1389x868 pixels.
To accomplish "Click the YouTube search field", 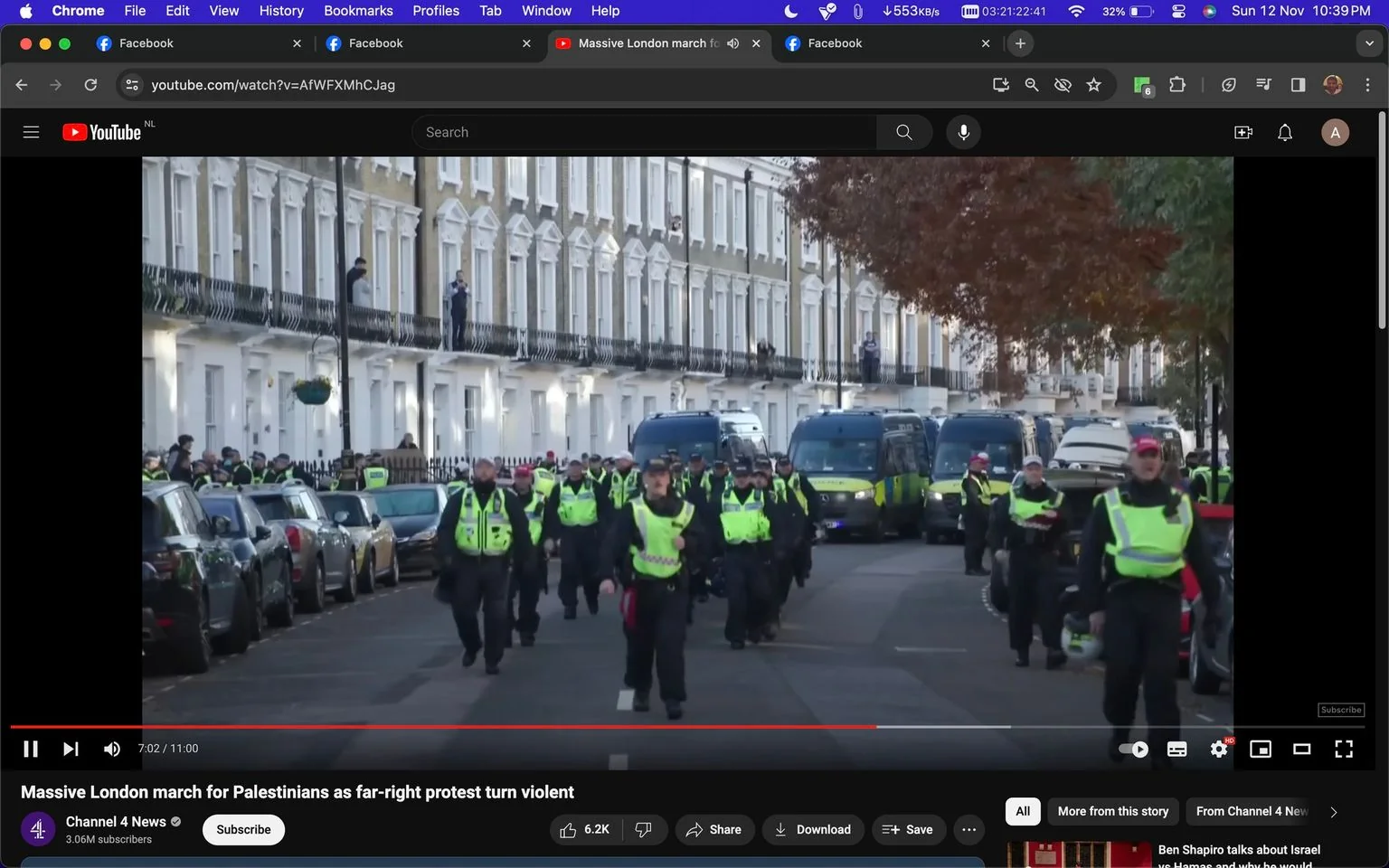I will (644, 132).
